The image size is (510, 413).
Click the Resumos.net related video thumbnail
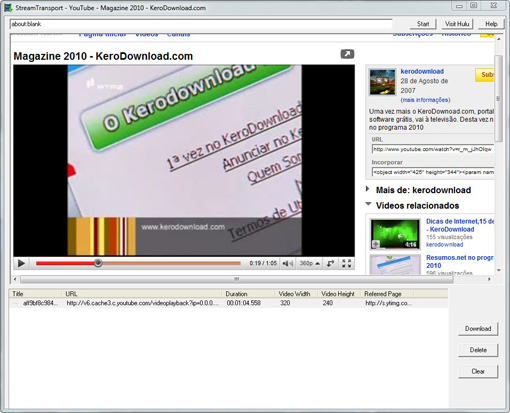pos(395,265)
